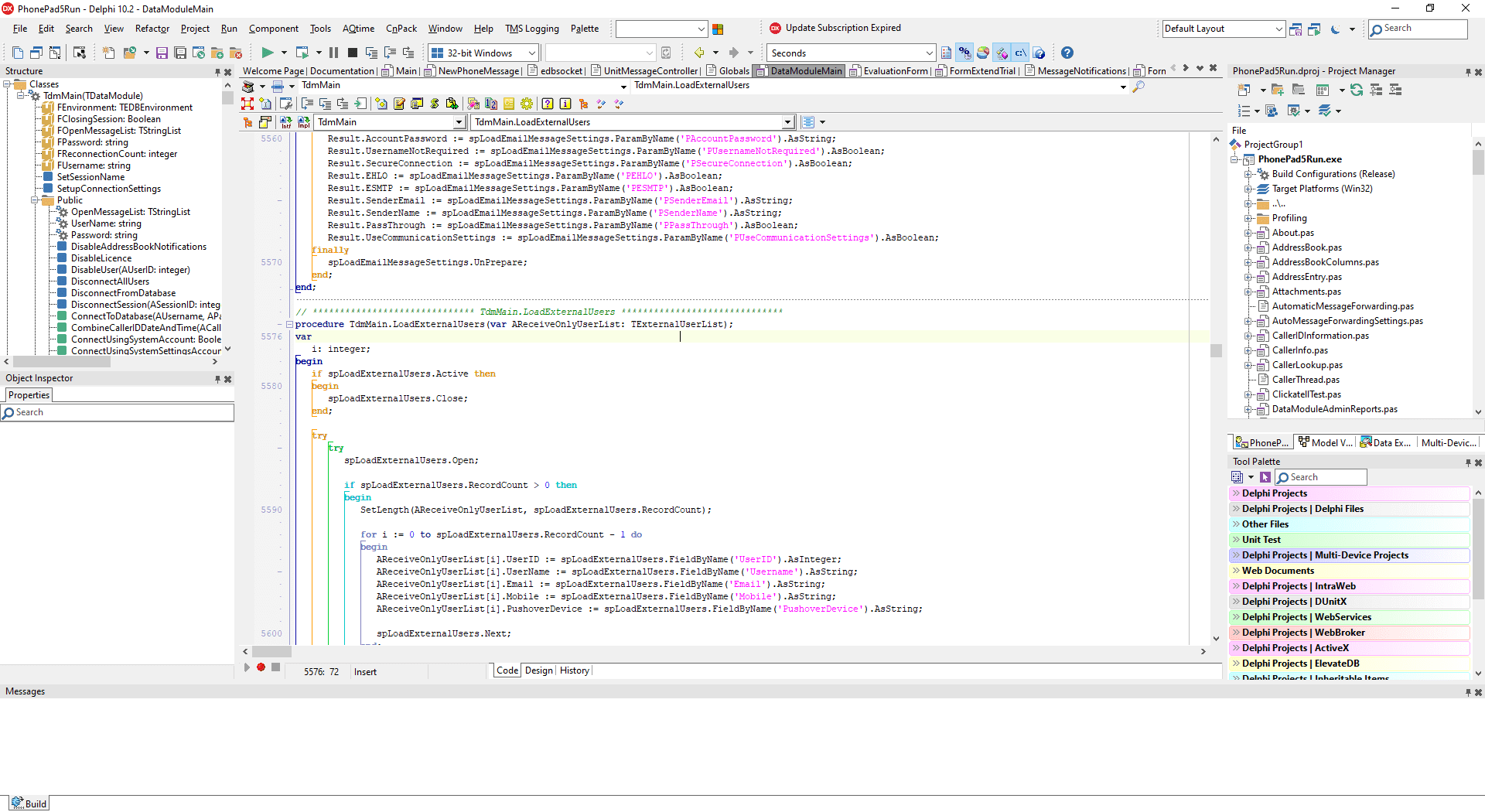
Task: Expand the Build Configurations (Release) node
Action: pyautogui.click(x=1248, y=175)
